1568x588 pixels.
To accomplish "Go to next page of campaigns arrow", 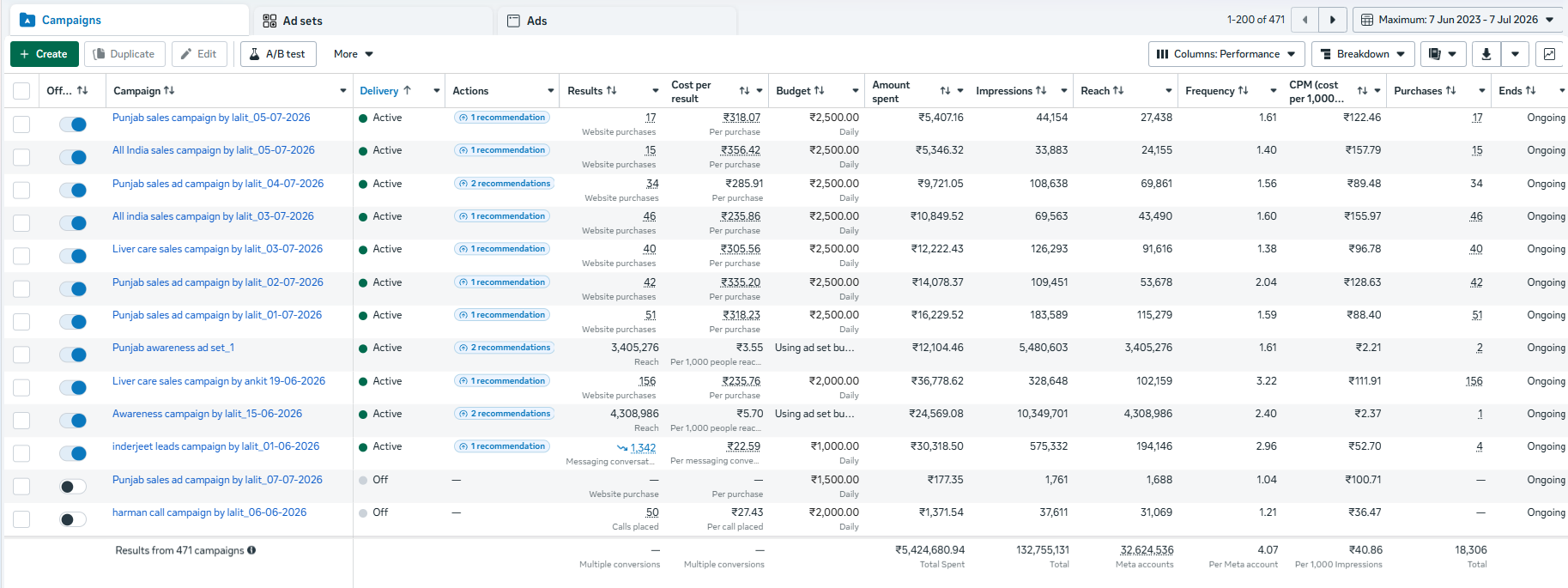I will tap(1332, 20).
